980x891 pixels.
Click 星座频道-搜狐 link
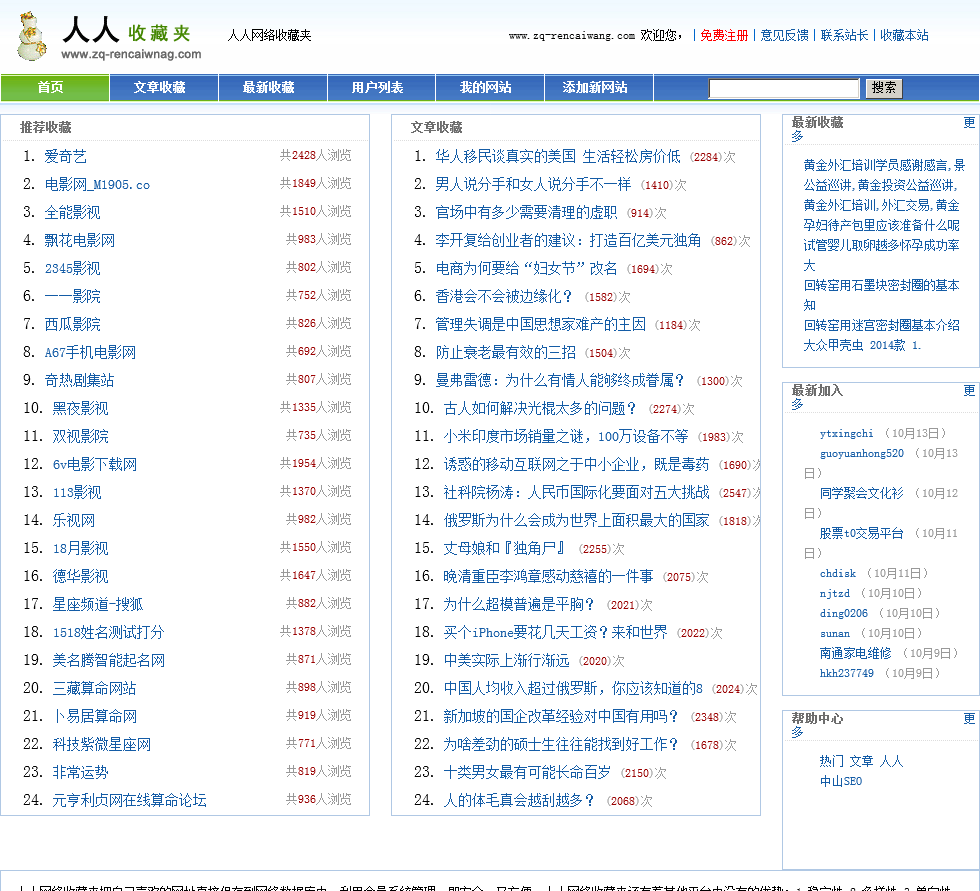pos(98,604)
